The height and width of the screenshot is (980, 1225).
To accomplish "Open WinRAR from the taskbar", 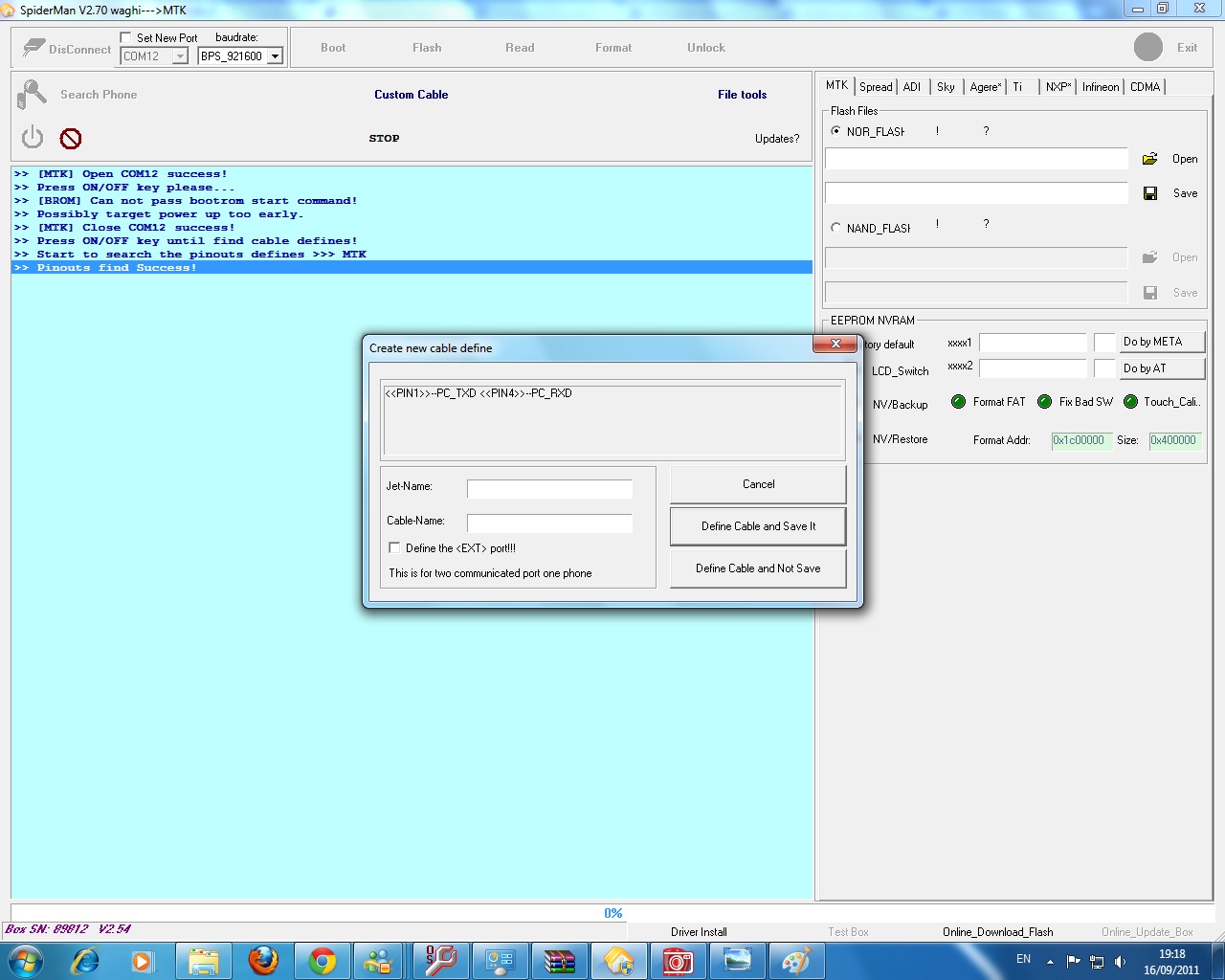I will (x=560, y=961).
